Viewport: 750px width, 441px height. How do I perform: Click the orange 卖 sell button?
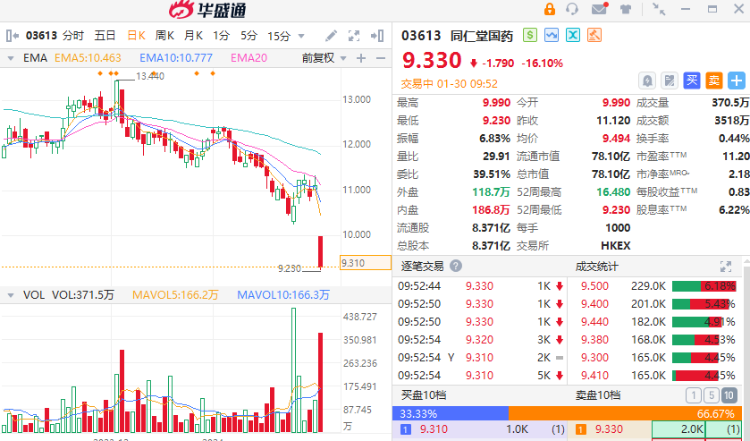(x=714, y=80)
